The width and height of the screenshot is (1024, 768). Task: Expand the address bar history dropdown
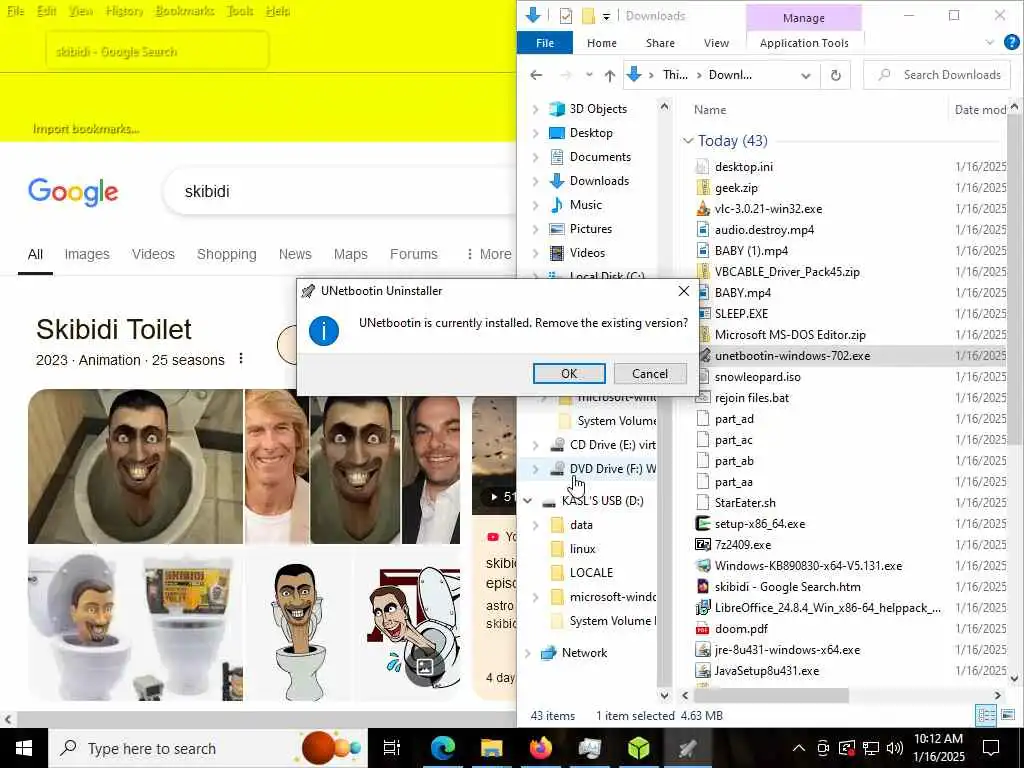[x=806, y=76]
